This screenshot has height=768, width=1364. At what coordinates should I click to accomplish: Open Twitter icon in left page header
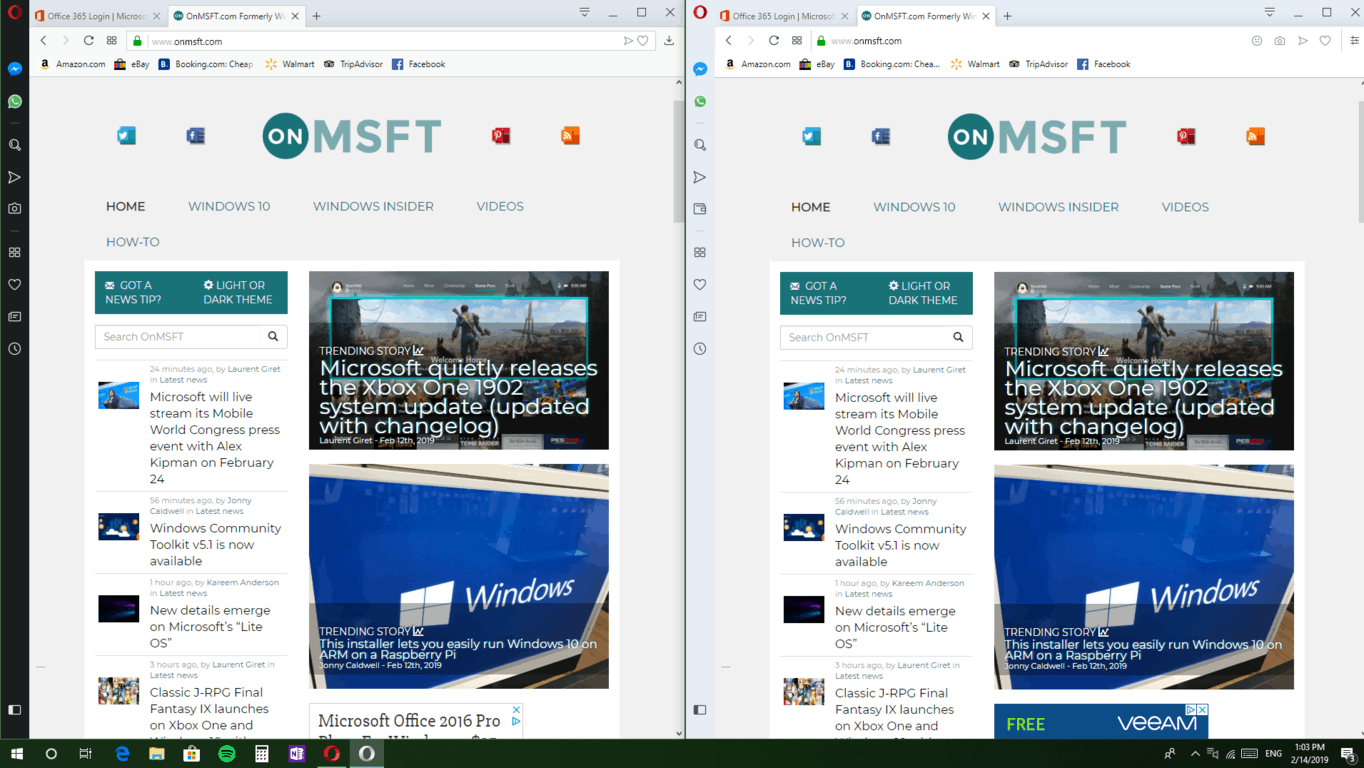[x=126, y=136]
